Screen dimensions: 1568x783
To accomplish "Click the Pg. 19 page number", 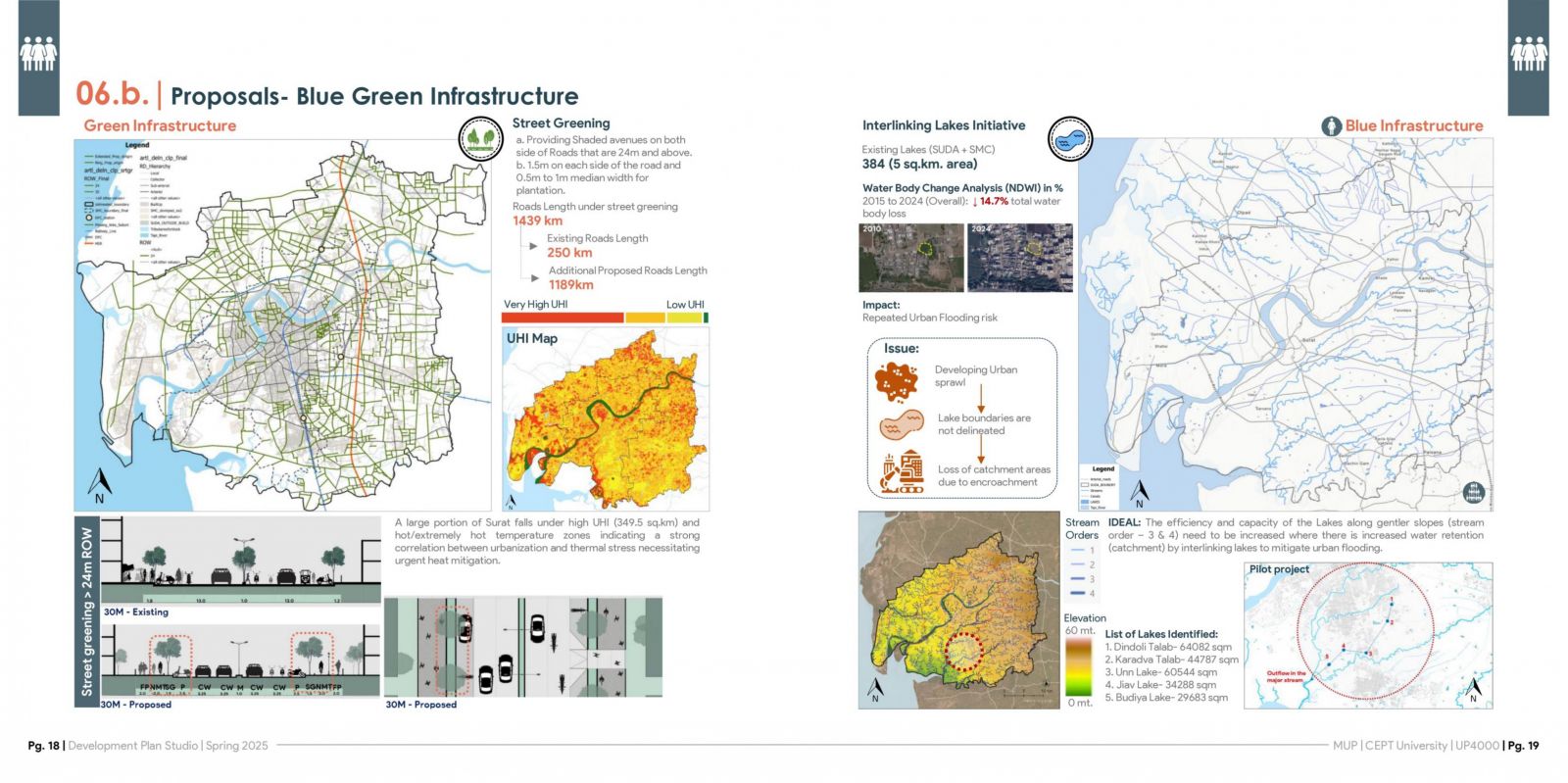I will click(x=1524, y=746).
